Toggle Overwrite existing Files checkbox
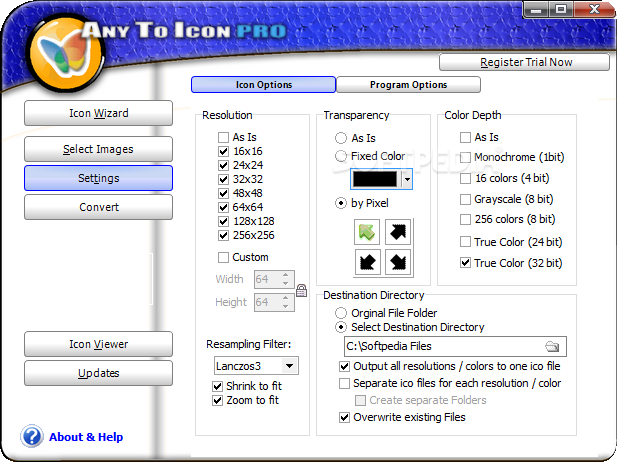Image resolution: width=617 pixels, height=462 pixels. 344,418
